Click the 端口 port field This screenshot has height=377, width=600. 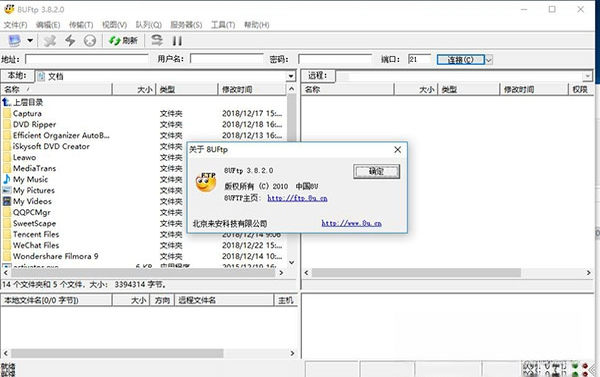click(419, 59)
